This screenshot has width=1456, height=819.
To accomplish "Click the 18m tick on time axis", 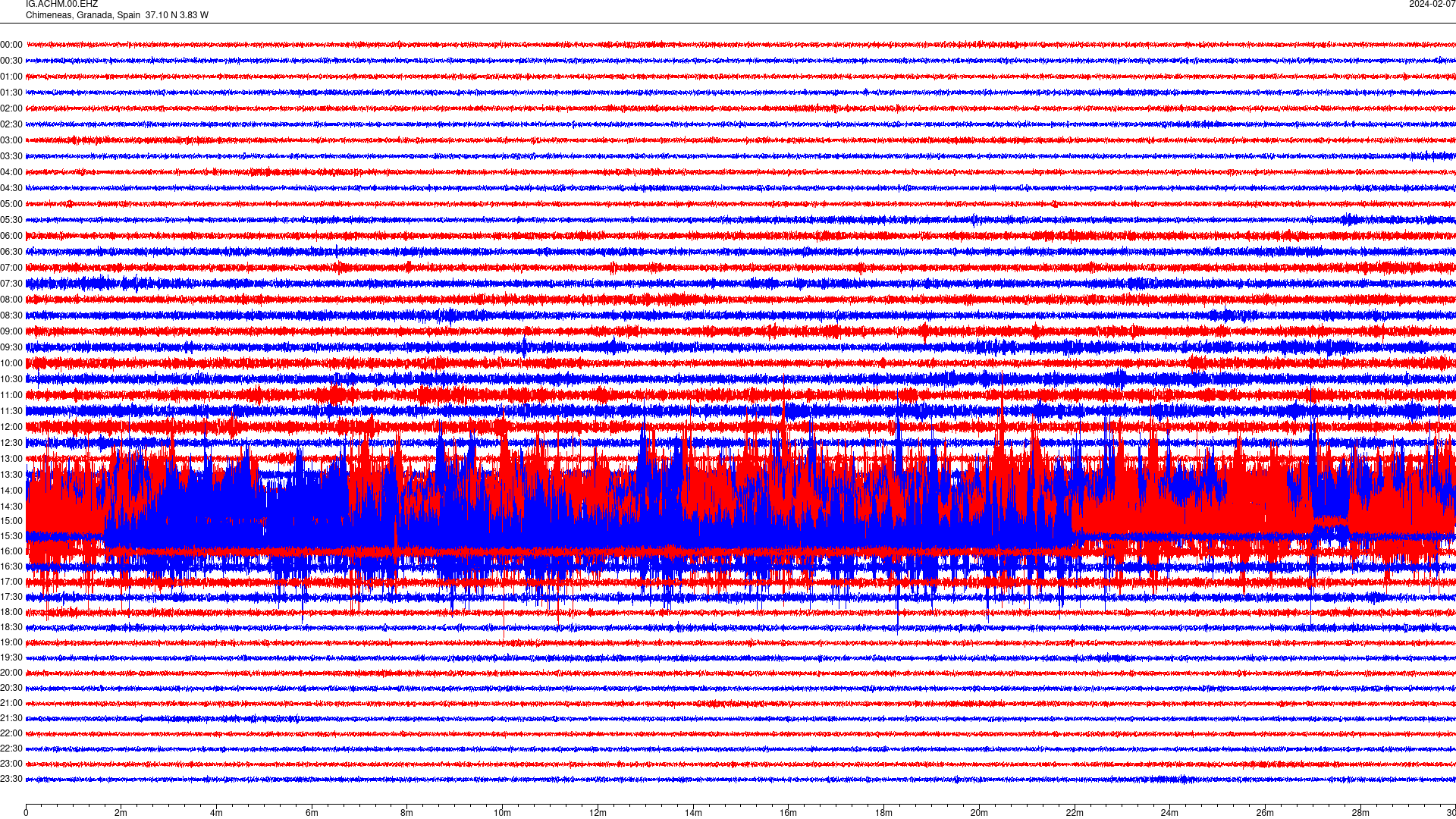I will 883,813.
